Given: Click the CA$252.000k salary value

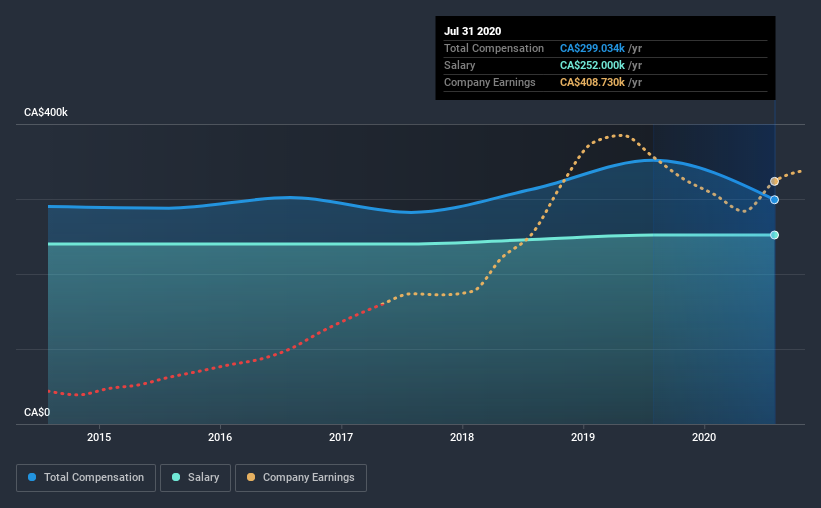Looking at the screenshot, I should [x=592, y=65].
